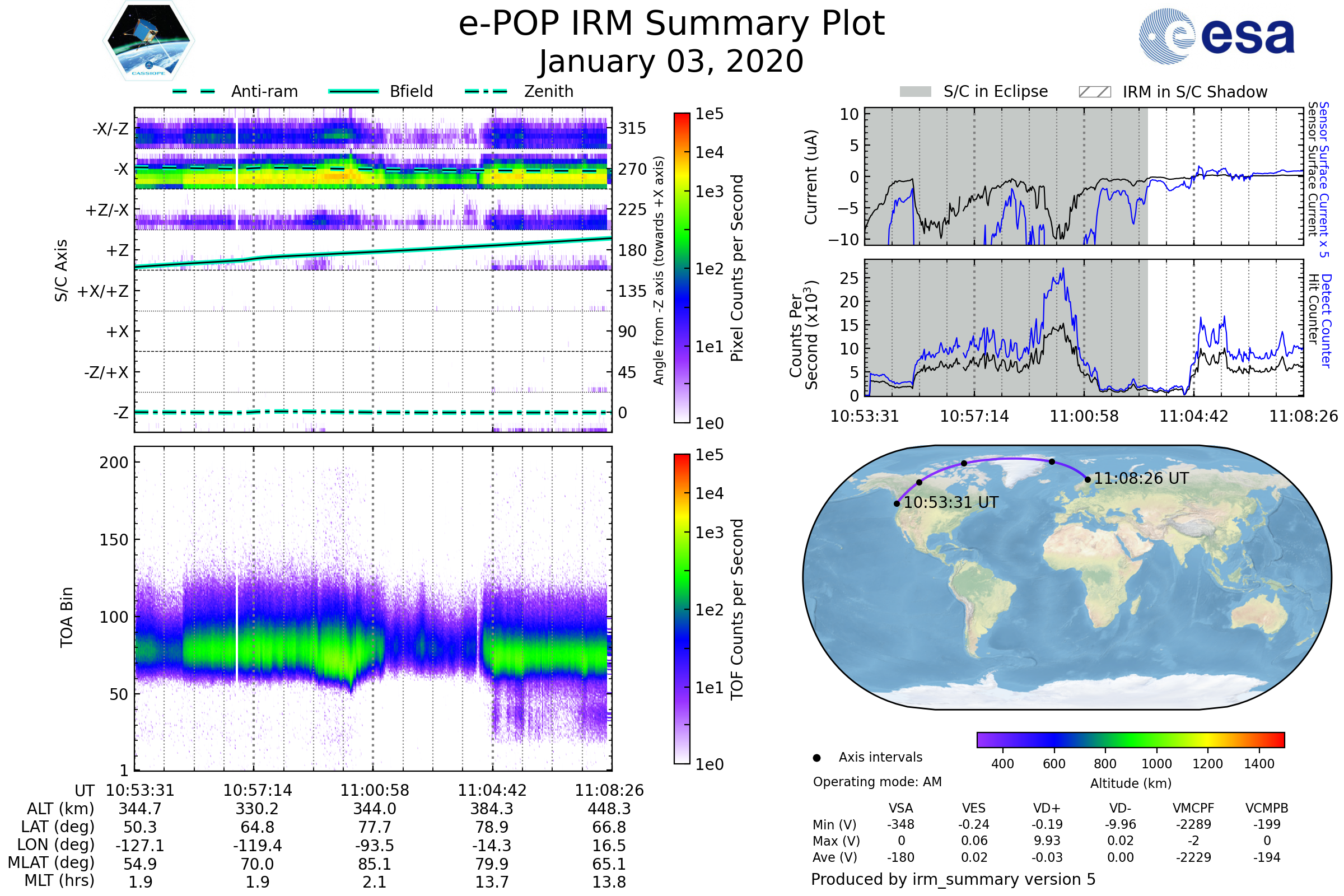Click the Detect Counter blue axis label
The width and height of the screenshot is (1344, 896).
tap(1326, 321)
